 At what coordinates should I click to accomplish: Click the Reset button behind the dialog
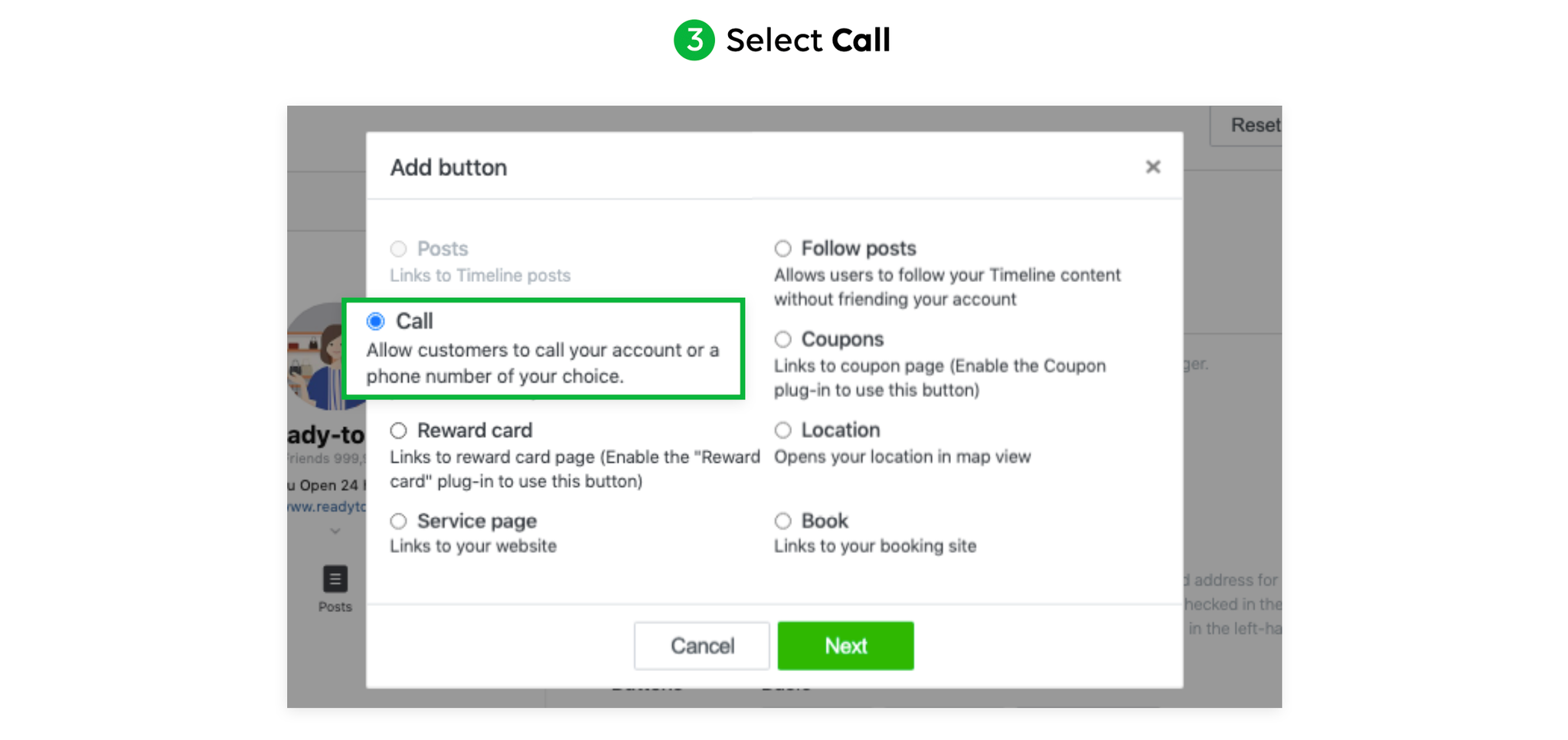(x=1246, y=126)
